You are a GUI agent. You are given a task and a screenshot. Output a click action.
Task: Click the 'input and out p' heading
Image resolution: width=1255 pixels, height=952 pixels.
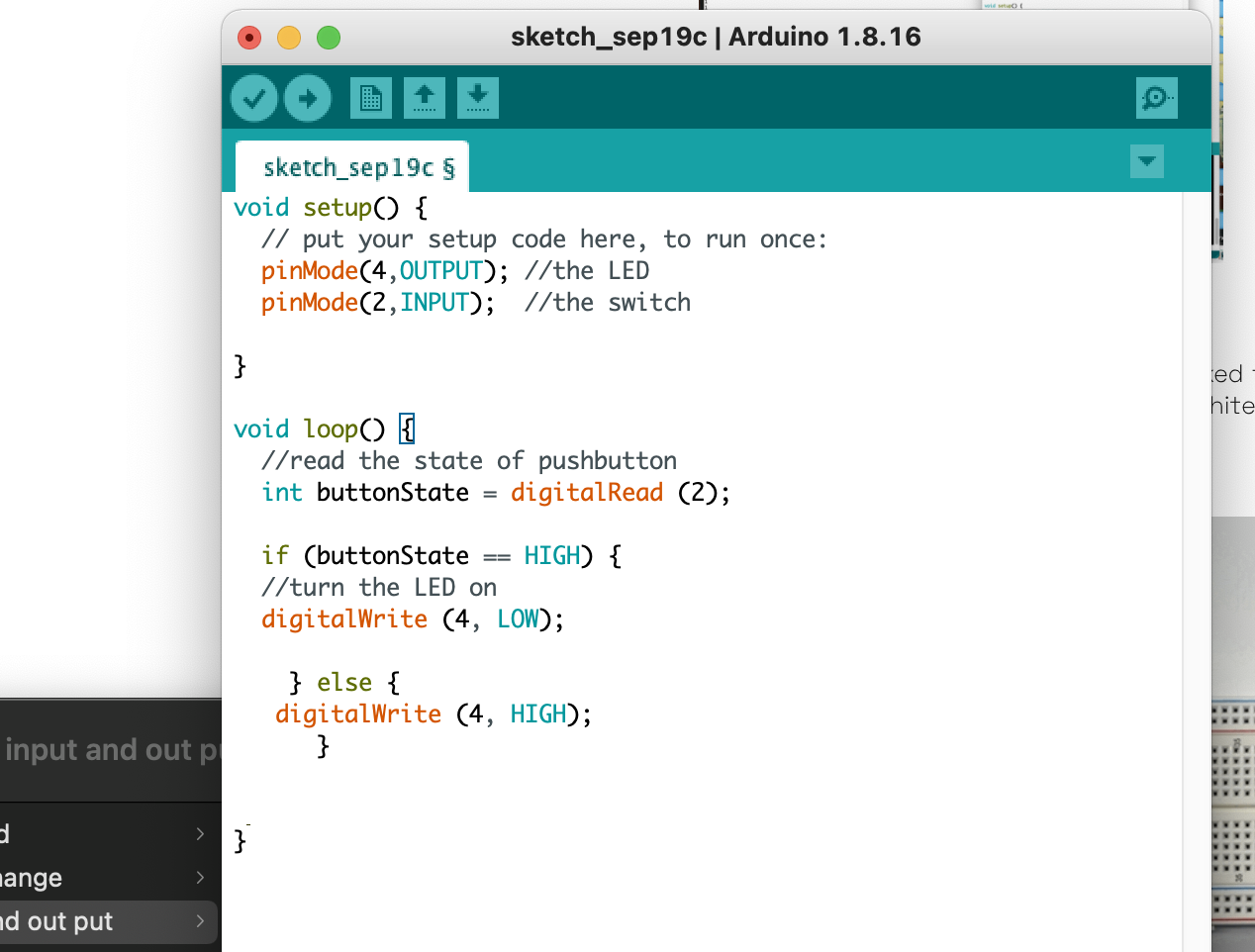[112, 750]
